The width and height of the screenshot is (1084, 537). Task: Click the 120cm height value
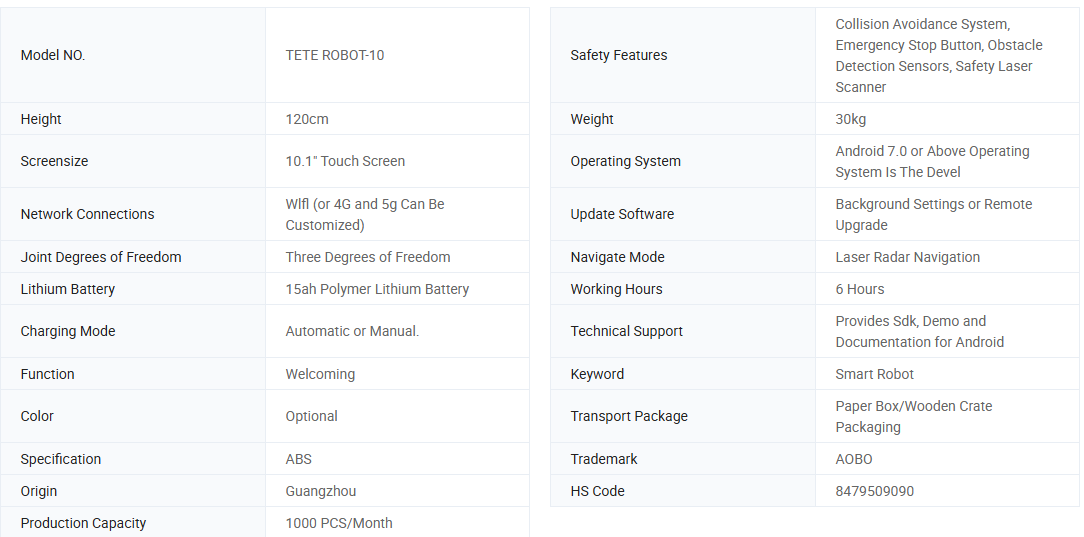307,119
